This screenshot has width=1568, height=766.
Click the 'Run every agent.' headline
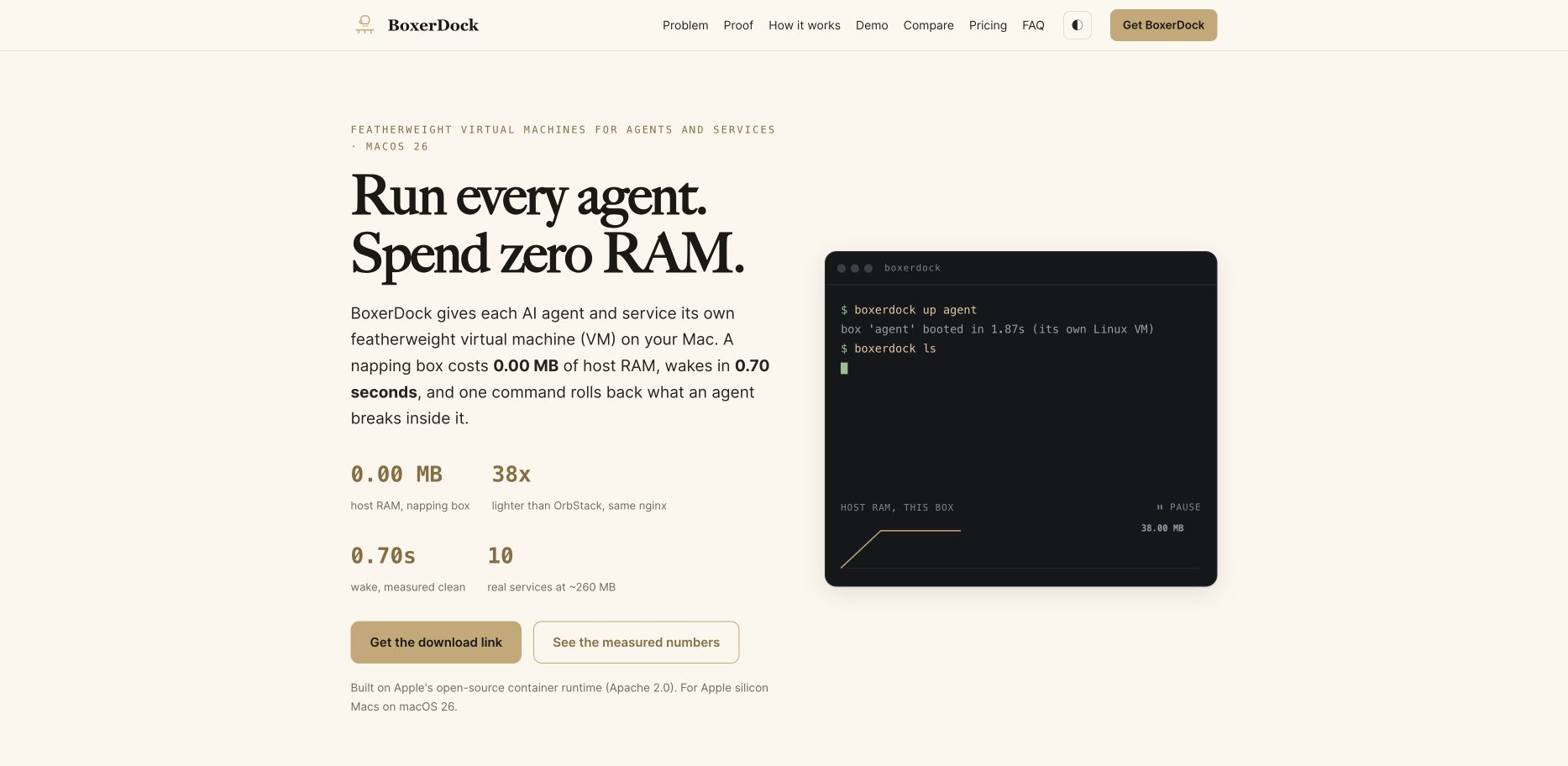point(528,197)
